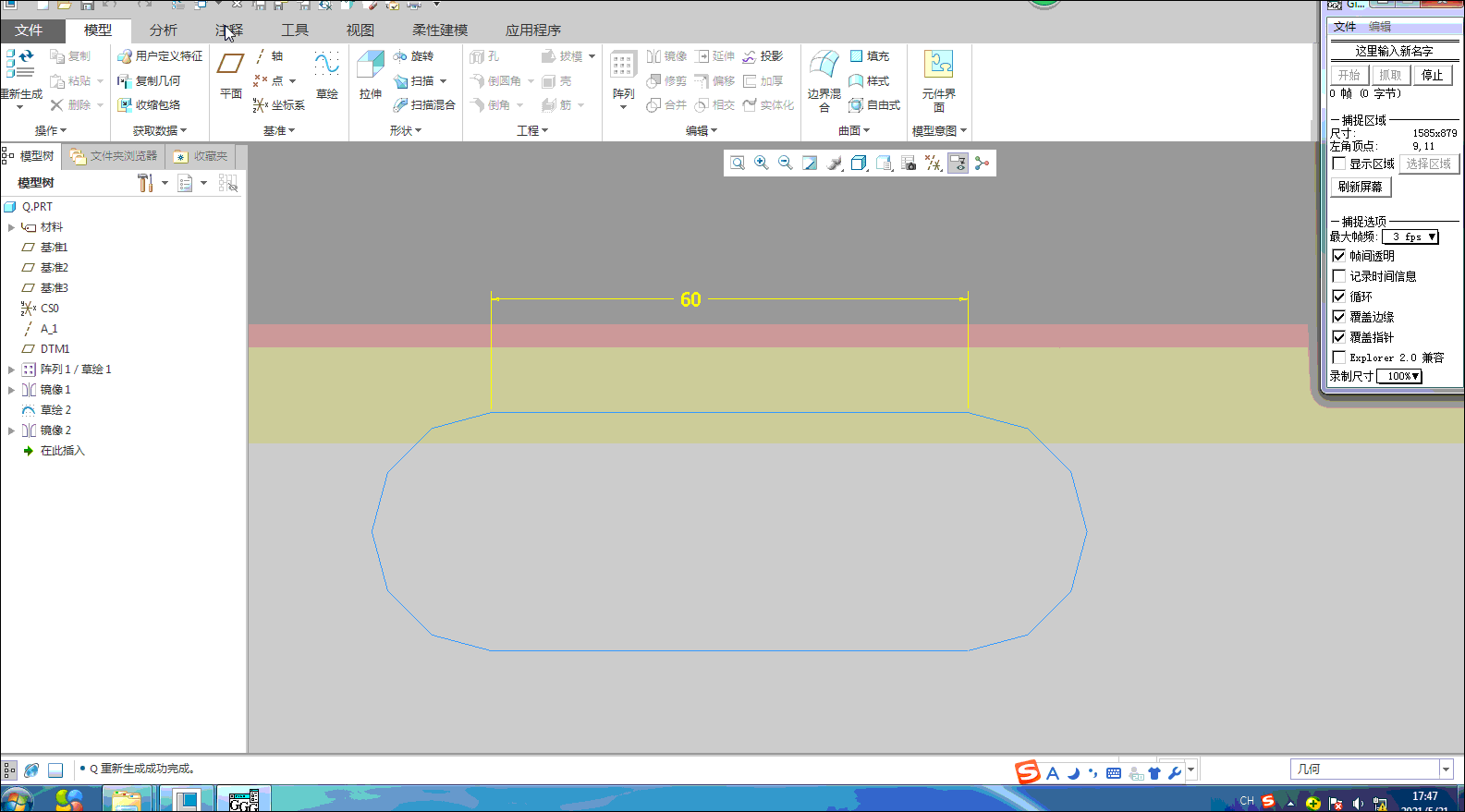This screenshot has width=1465, height=812.
Task: Click the 停止 button in capture window
Action: (x=1433, y=75)
